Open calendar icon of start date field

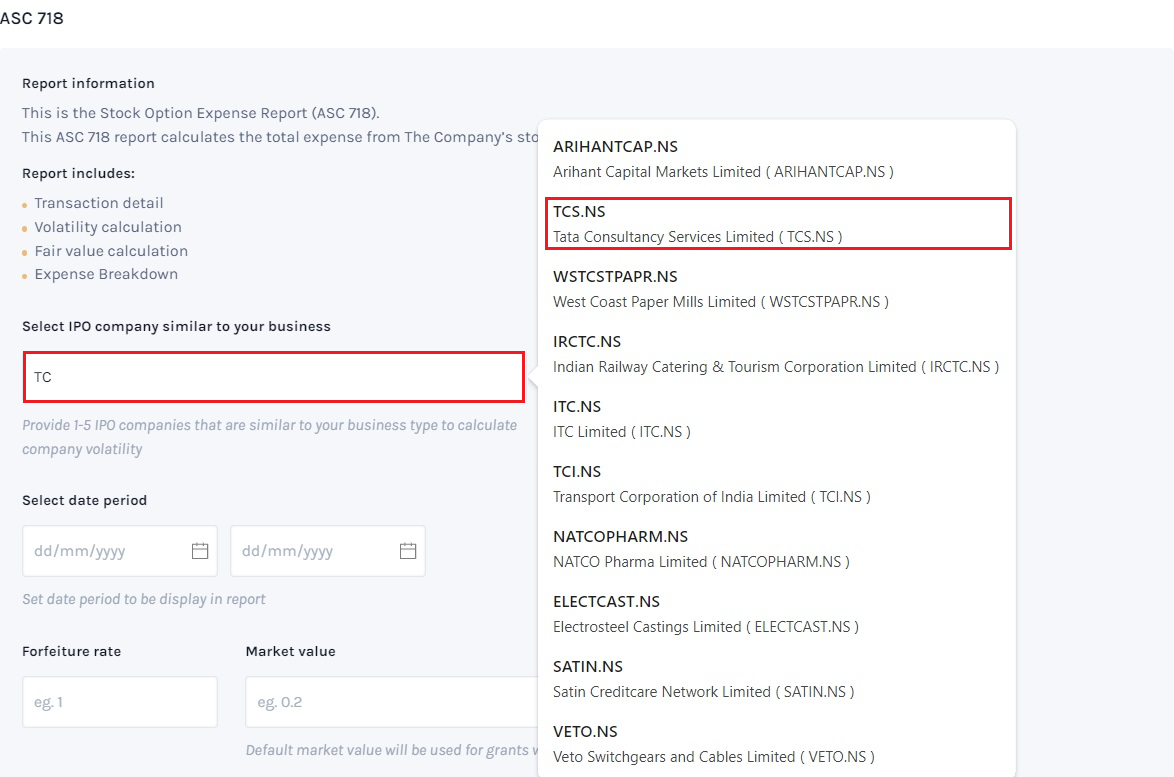point(200,551)
